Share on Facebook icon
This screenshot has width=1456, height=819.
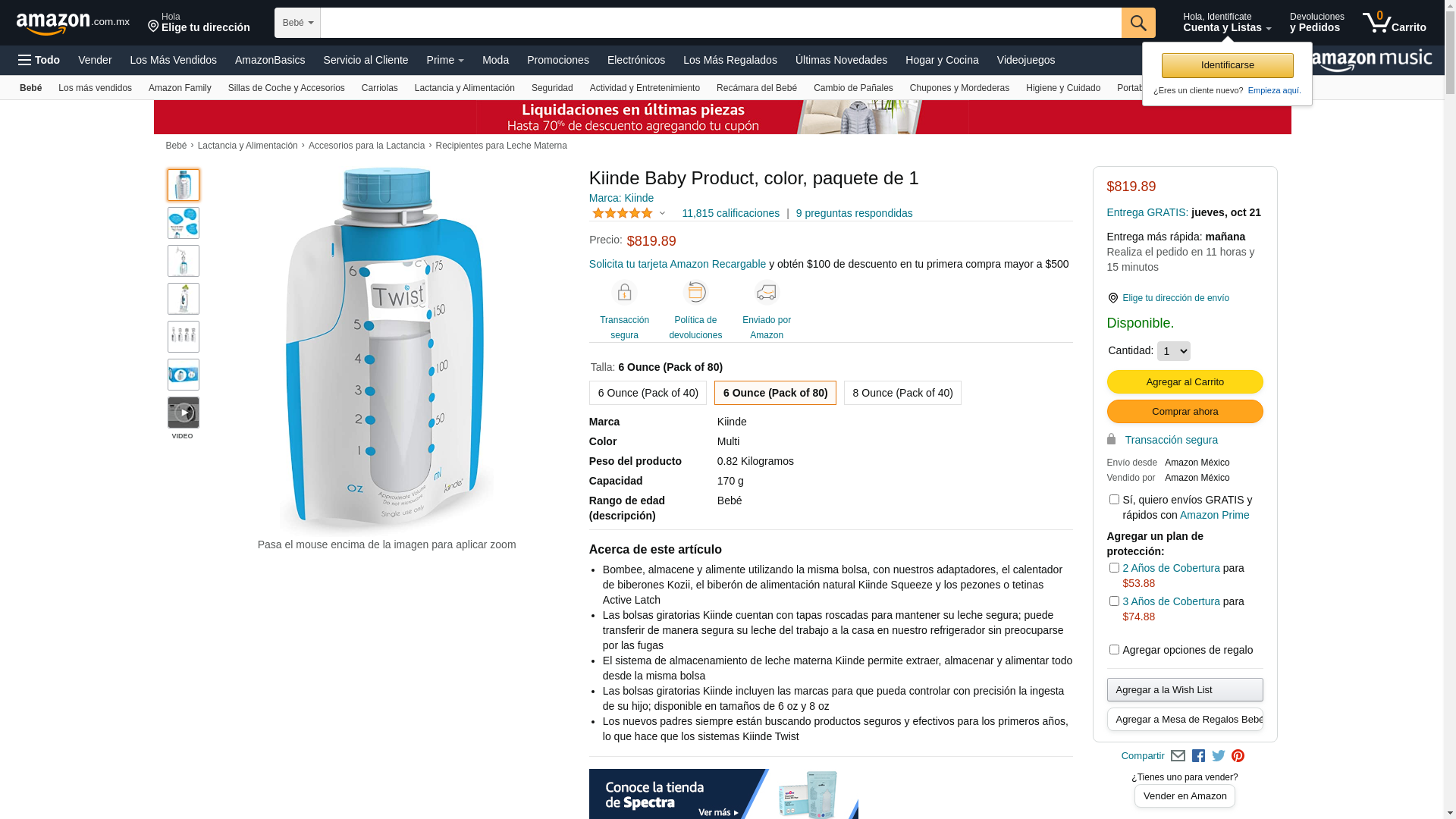click(1198, 756)
